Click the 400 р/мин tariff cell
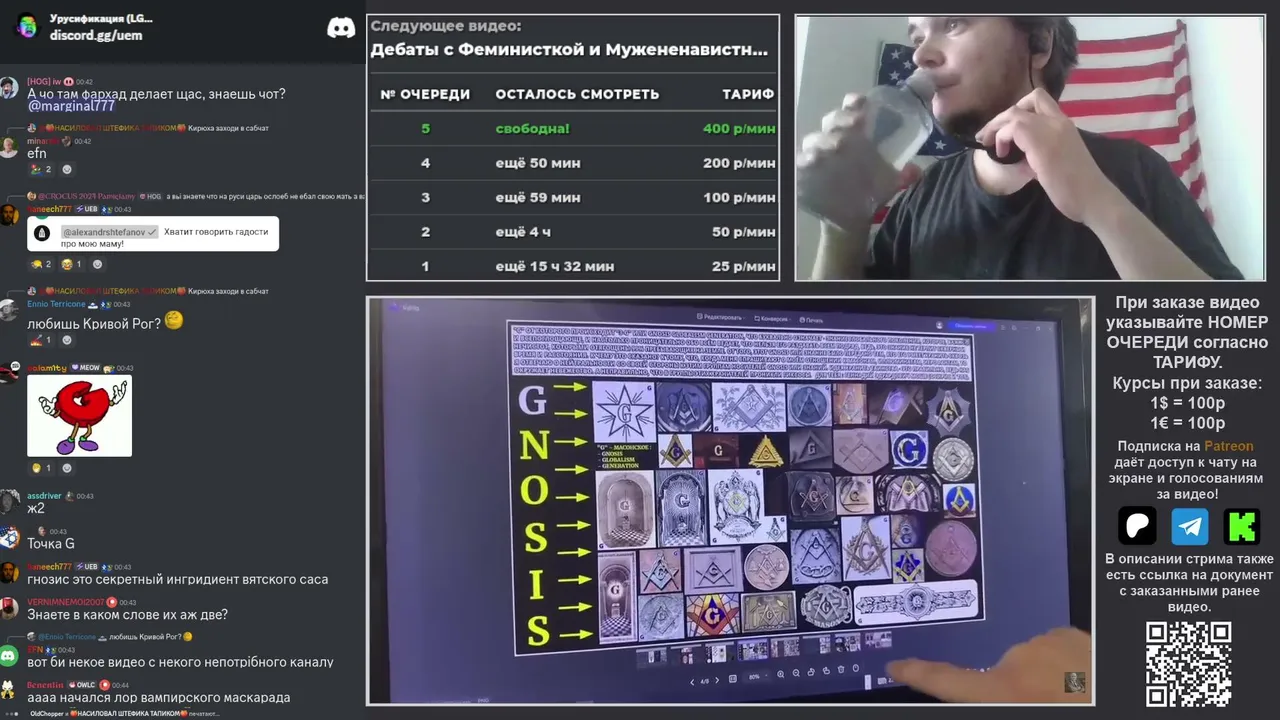This screenshot has width=1280, height=720. 739,128
